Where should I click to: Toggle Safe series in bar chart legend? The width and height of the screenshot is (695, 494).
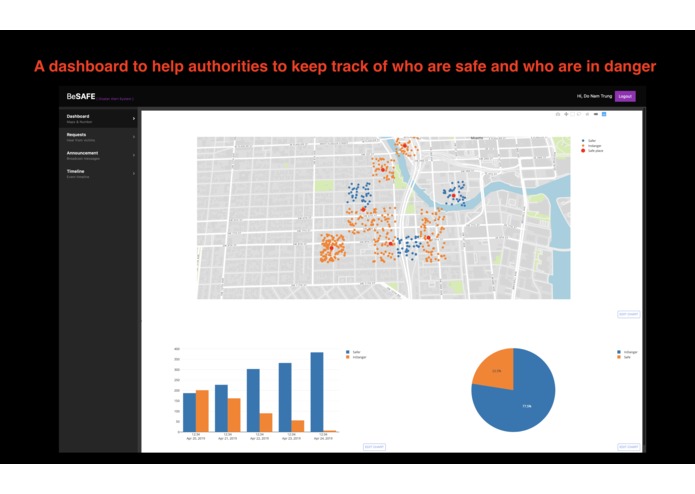[x=353, y=352]
